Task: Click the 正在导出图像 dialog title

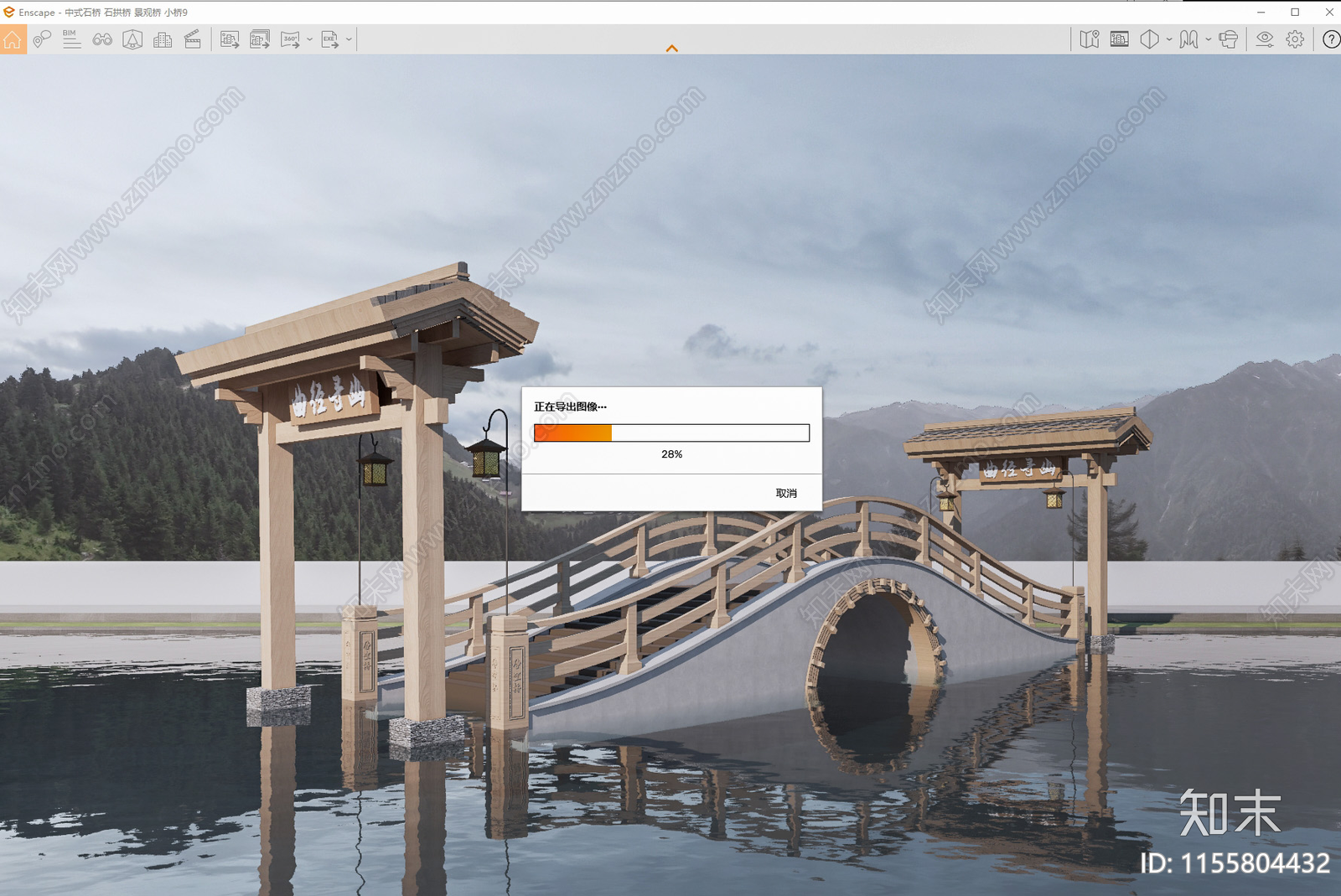Action: [570, 407]
